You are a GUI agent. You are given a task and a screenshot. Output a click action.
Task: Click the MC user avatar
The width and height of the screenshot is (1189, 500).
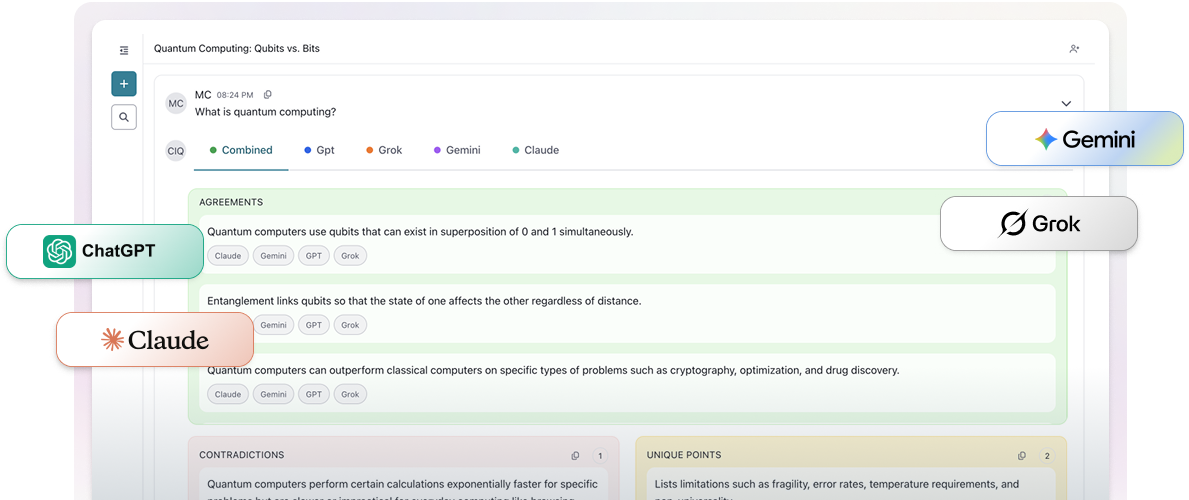point(176,104)
